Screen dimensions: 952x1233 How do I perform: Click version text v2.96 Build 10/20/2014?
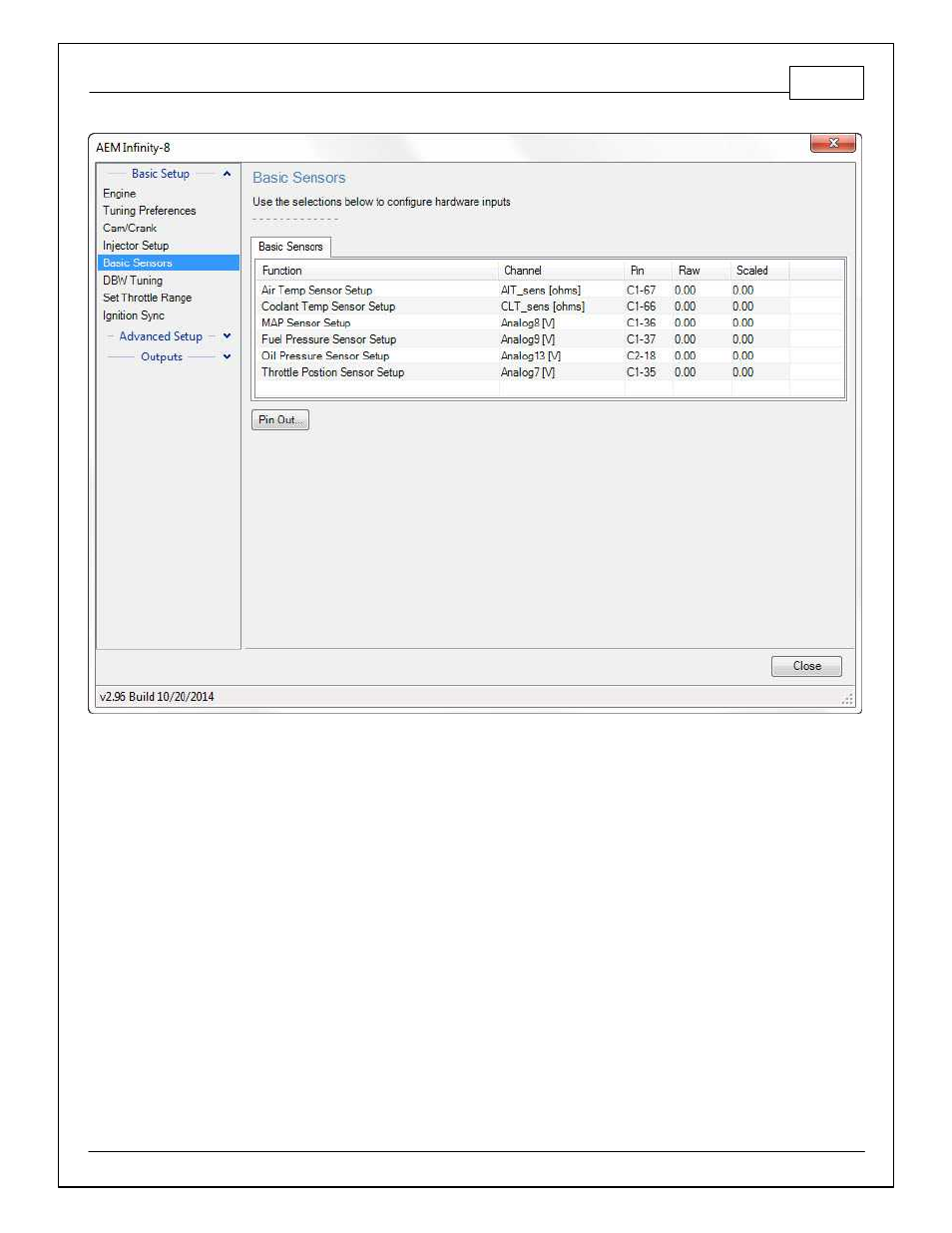coord(157,697)
